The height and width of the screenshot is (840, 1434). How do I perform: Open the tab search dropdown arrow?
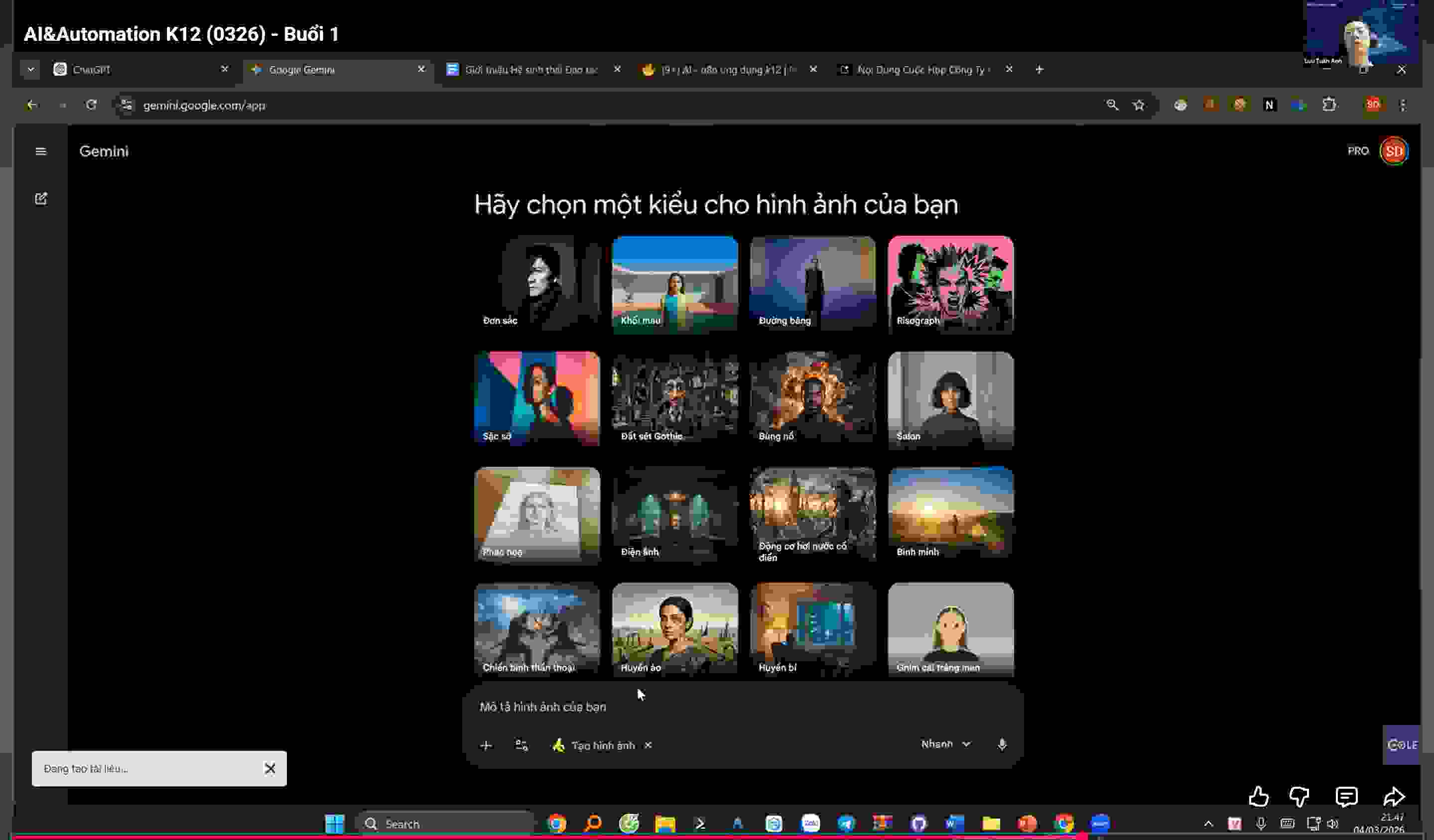point(31,69)
